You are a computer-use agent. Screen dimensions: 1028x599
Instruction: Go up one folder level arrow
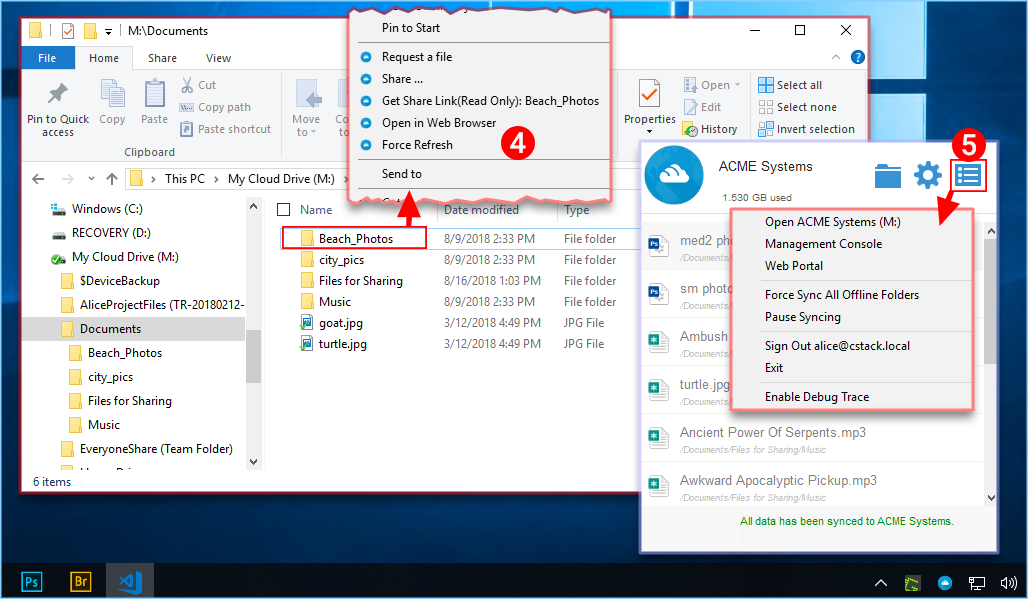click(112, 179)
